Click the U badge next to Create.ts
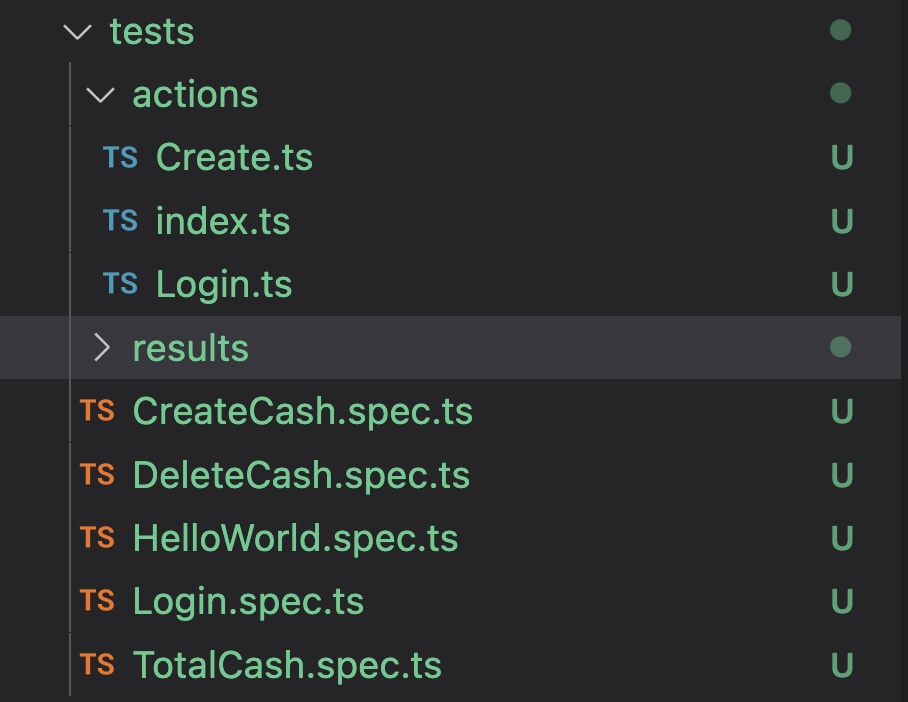Screen dimensions: 908x702 coord(840,157)
